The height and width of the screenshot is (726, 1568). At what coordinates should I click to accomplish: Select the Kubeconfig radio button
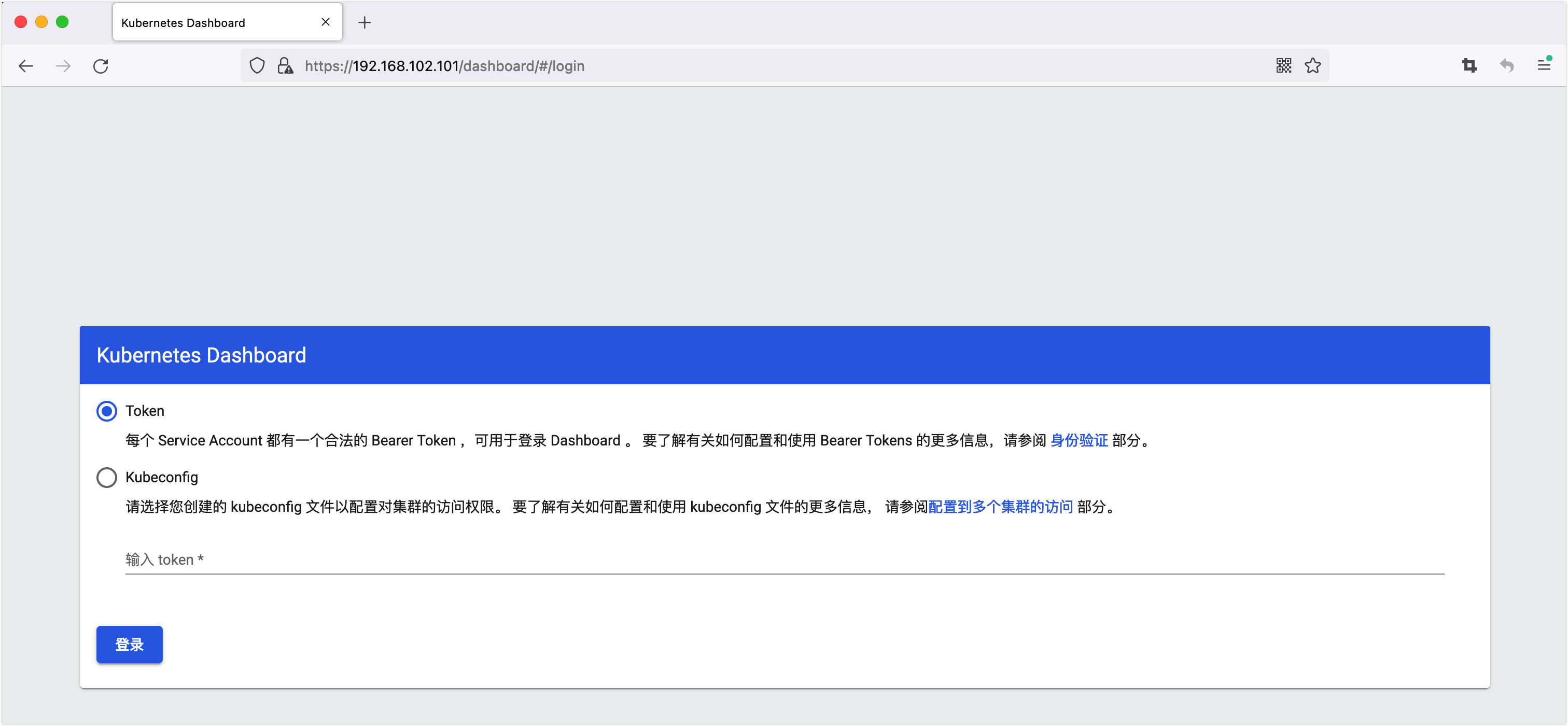[106, 477]
